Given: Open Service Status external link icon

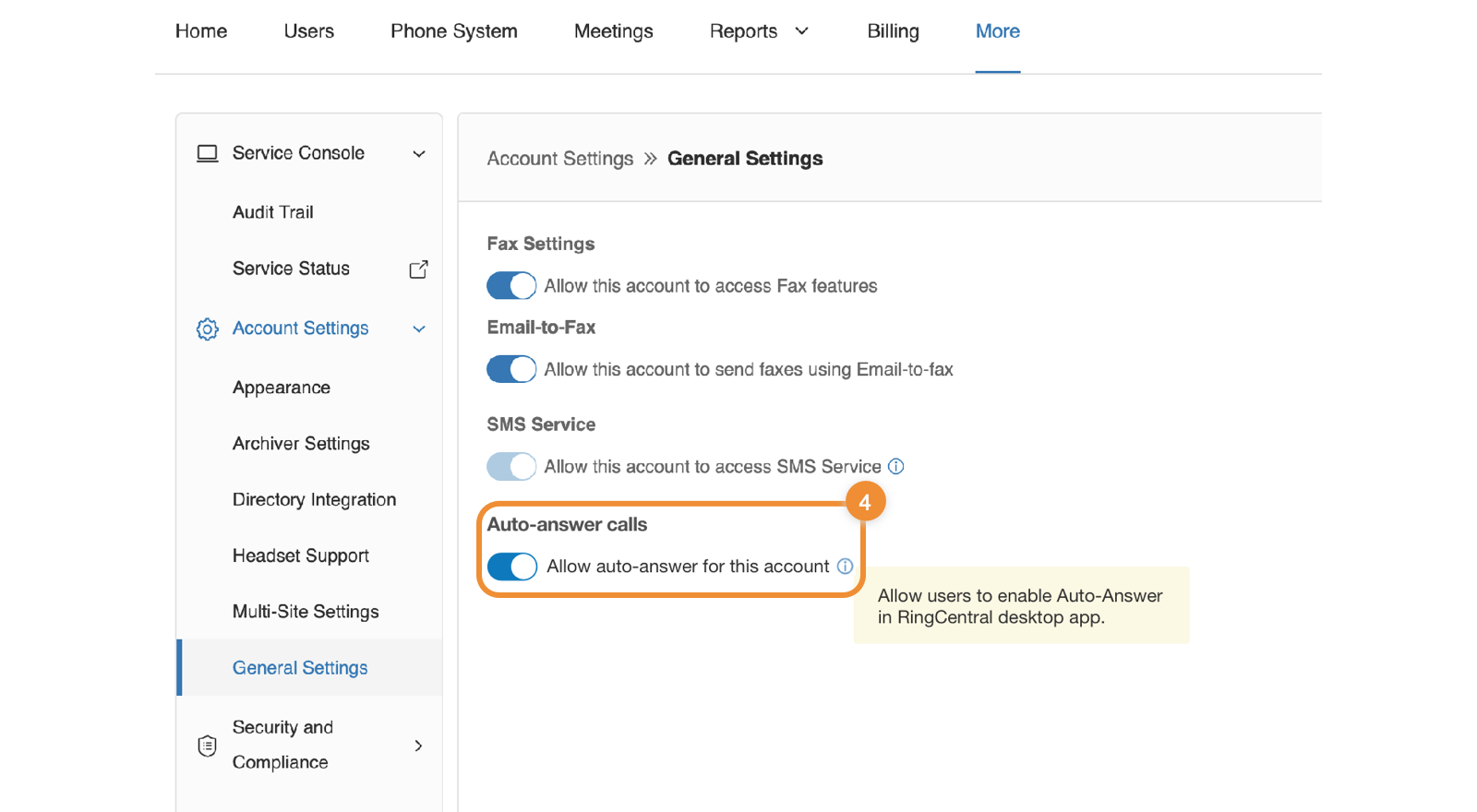Looking at the screenshot, I should point(418,269).
